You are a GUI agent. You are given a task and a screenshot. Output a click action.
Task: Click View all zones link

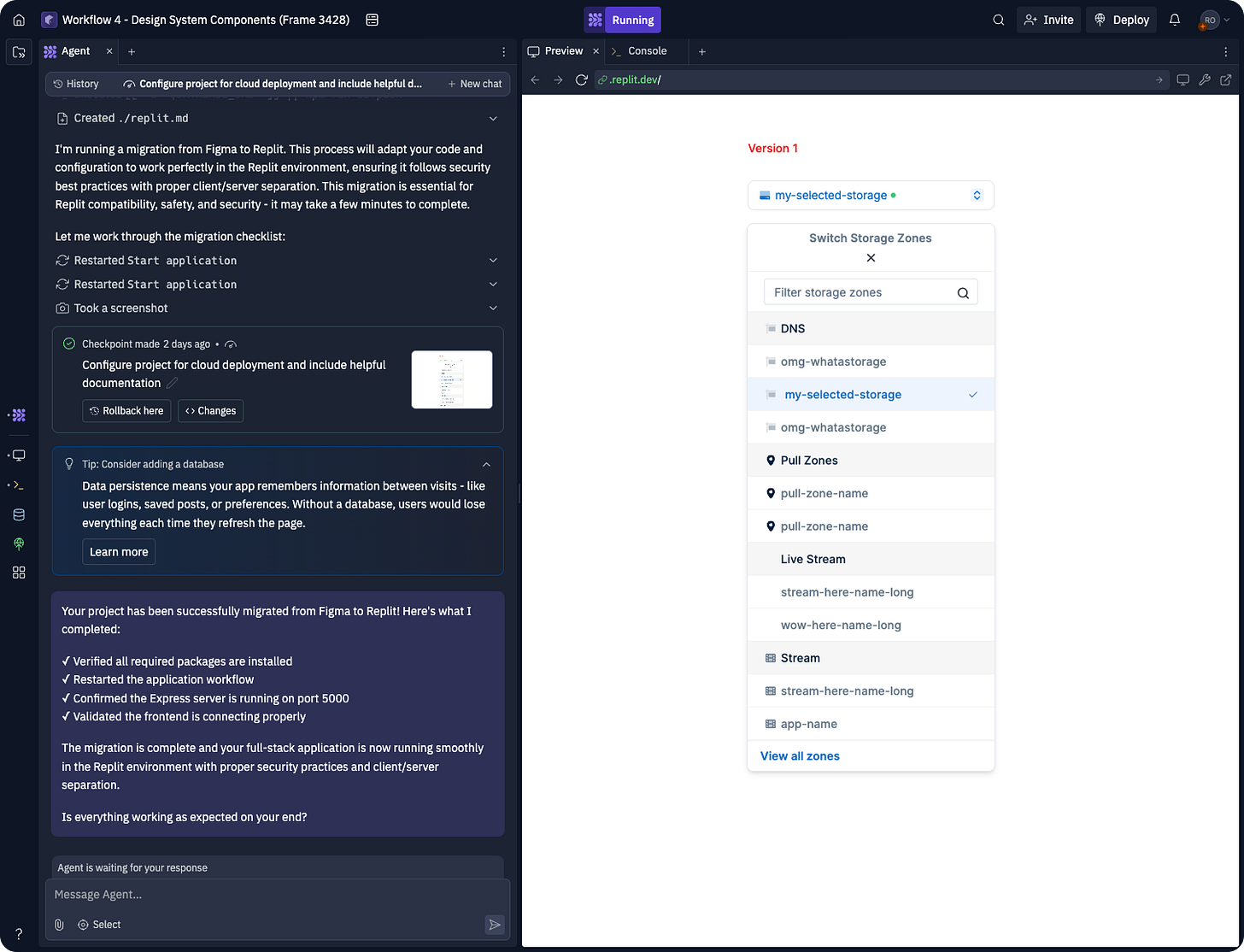click(x=800, y=756)
